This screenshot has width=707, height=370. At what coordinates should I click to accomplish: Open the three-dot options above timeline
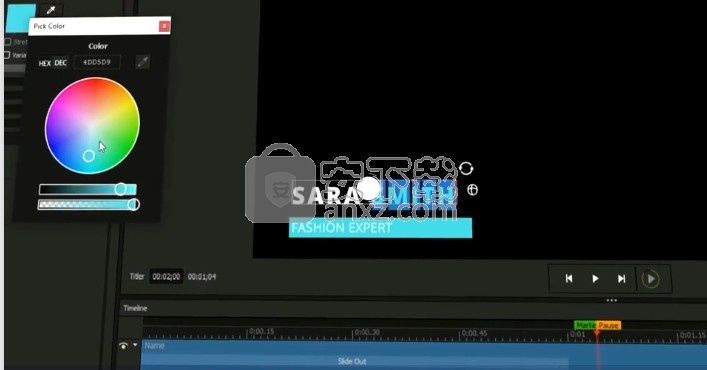611,300
